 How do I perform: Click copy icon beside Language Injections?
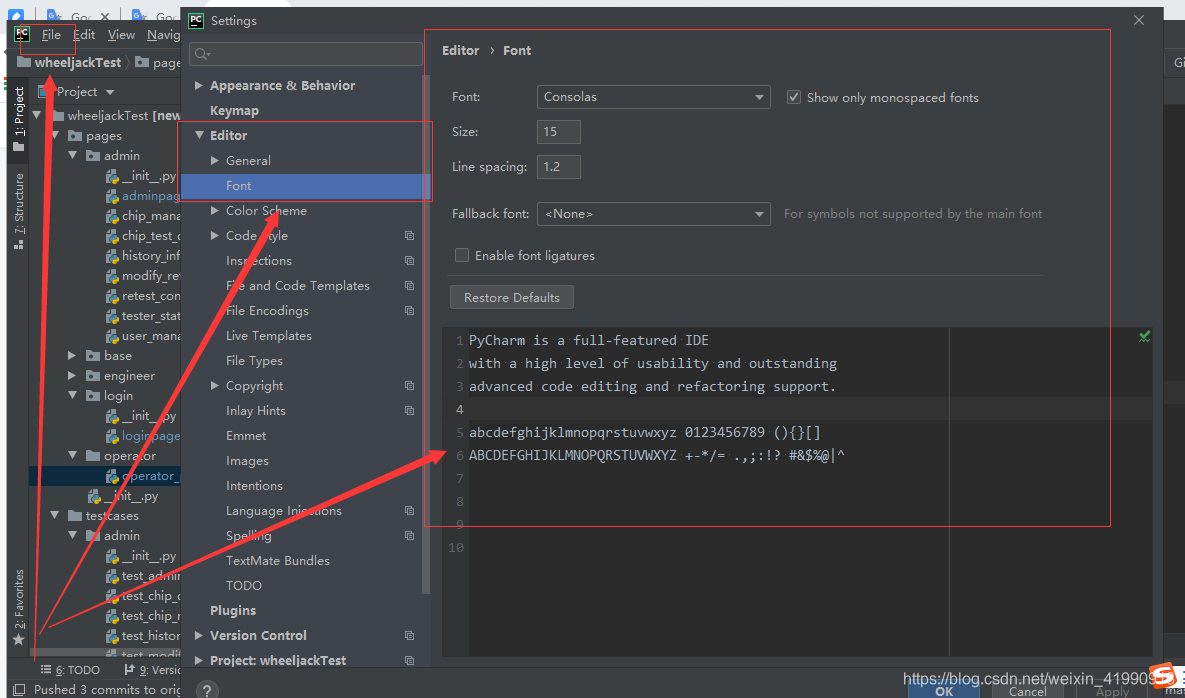click(409, 511)
